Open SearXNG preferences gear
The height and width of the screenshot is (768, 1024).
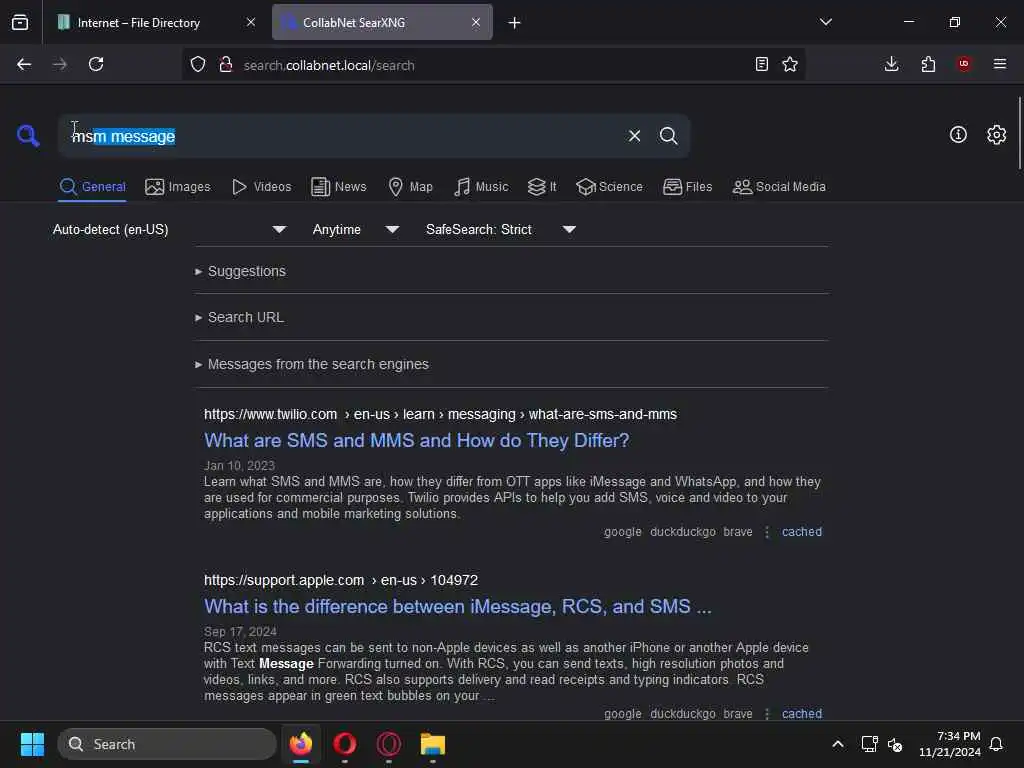(x=996, y=135)
